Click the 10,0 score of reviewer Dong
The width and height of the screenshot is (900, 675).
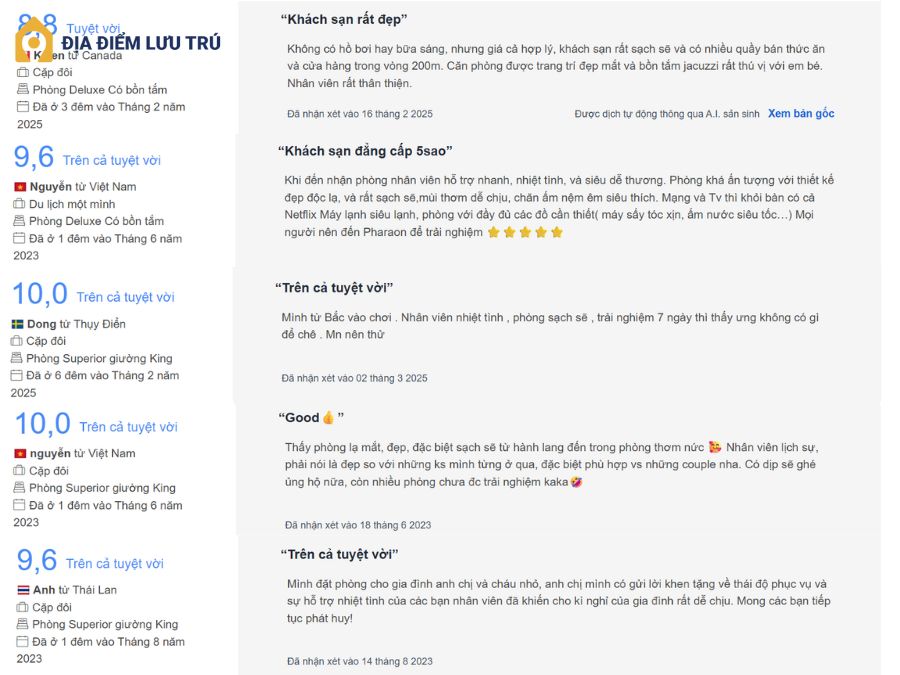[x=40, y=294]
